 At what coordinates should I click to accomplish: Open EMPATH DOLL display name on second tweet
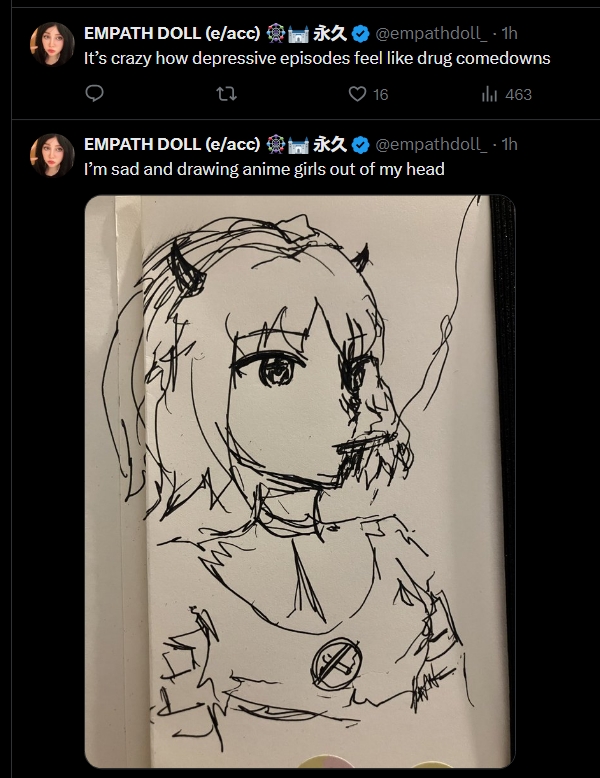172,144
